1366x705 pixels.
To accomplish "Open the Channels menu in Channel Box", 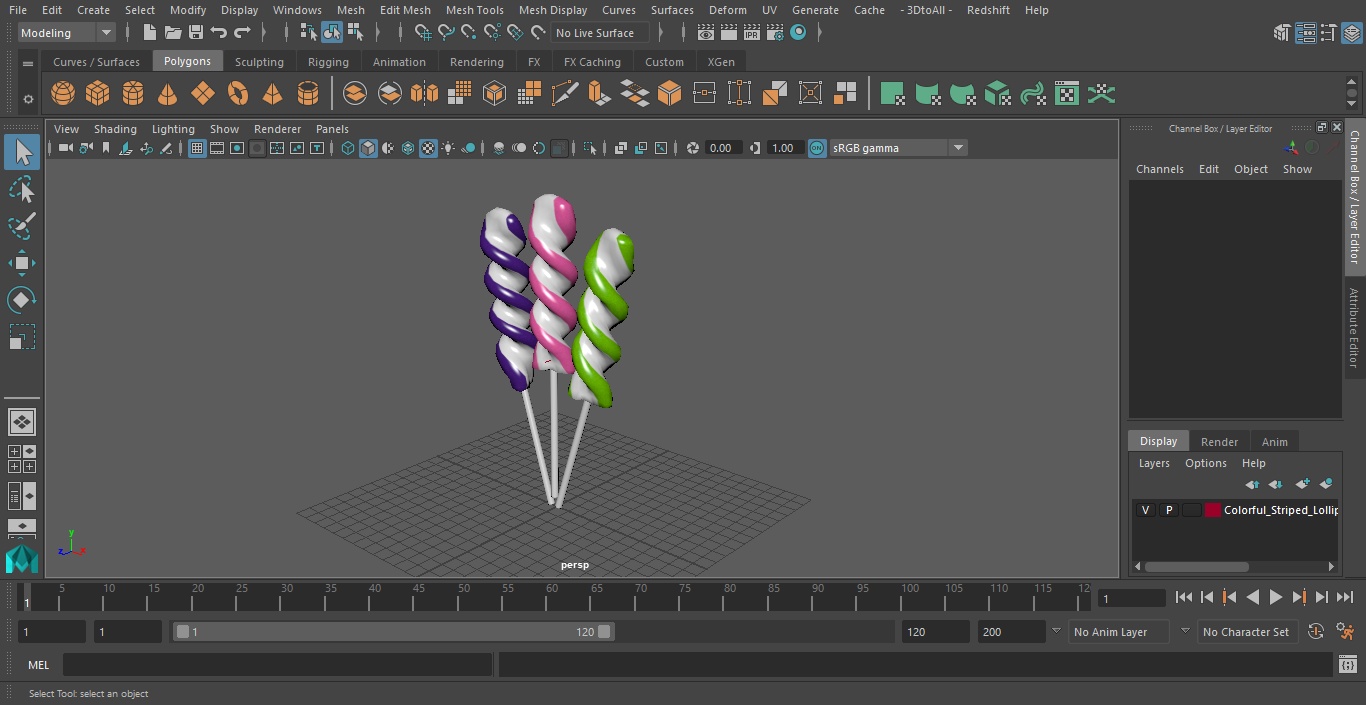I will 1159,169.
